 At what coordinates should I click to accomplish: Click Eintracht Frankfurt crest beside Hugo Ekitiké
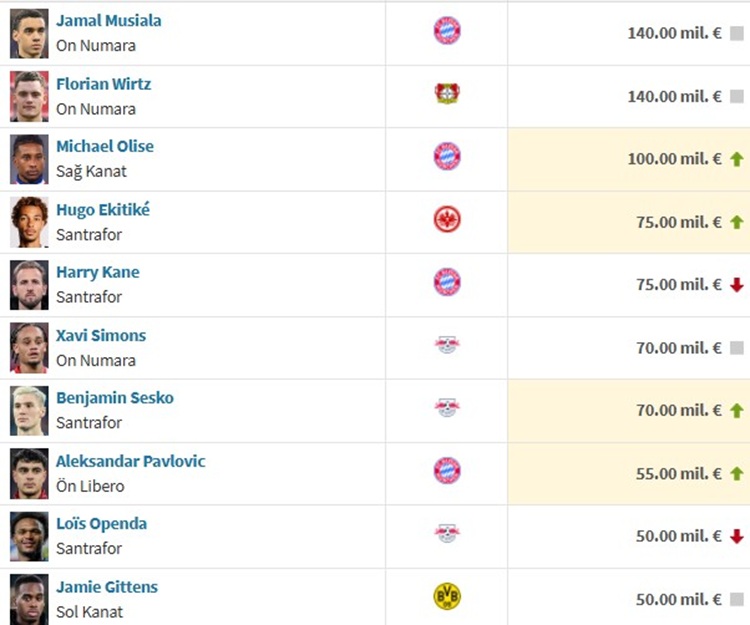(447, 220)
